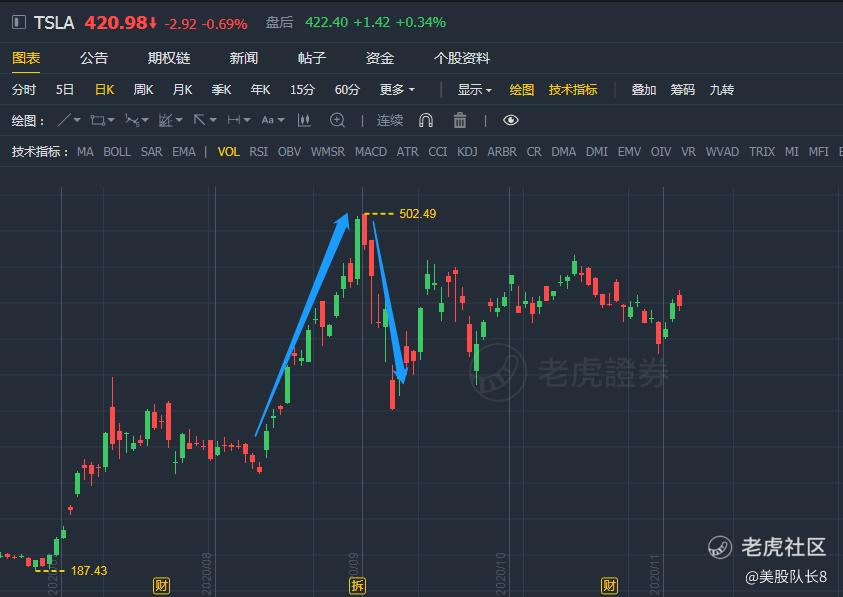This screenshot has width=843, height=597.
Task: Open the Fibonacci tool dropdown arrow
Action: coord(179,120)
